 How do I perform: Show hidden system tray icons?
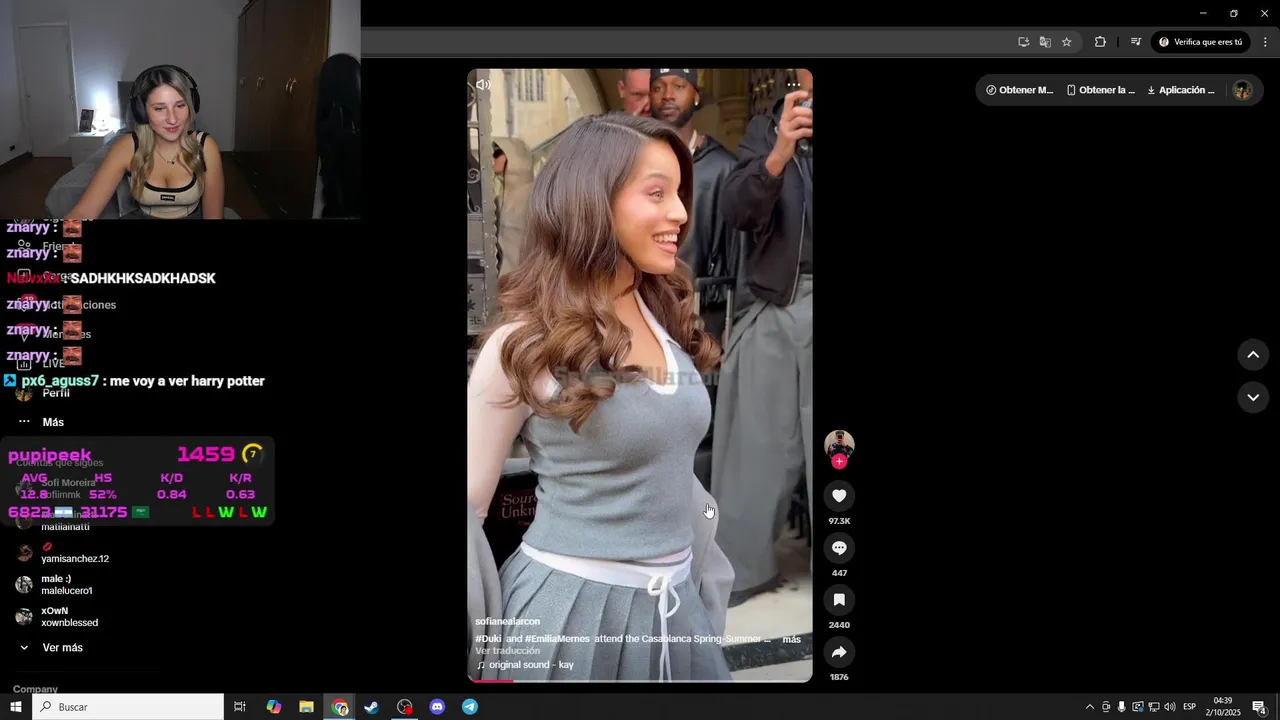(1090, 707)
